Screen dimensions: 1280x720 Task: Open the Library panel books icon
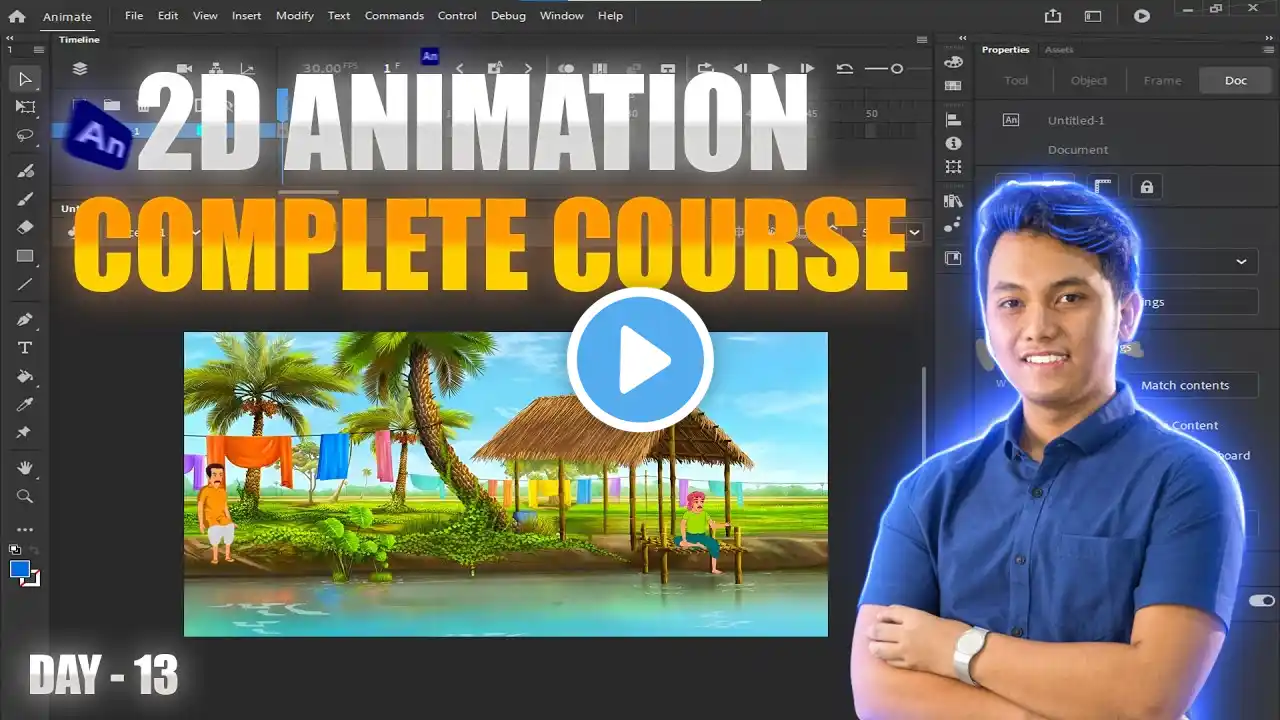point(953,201)
